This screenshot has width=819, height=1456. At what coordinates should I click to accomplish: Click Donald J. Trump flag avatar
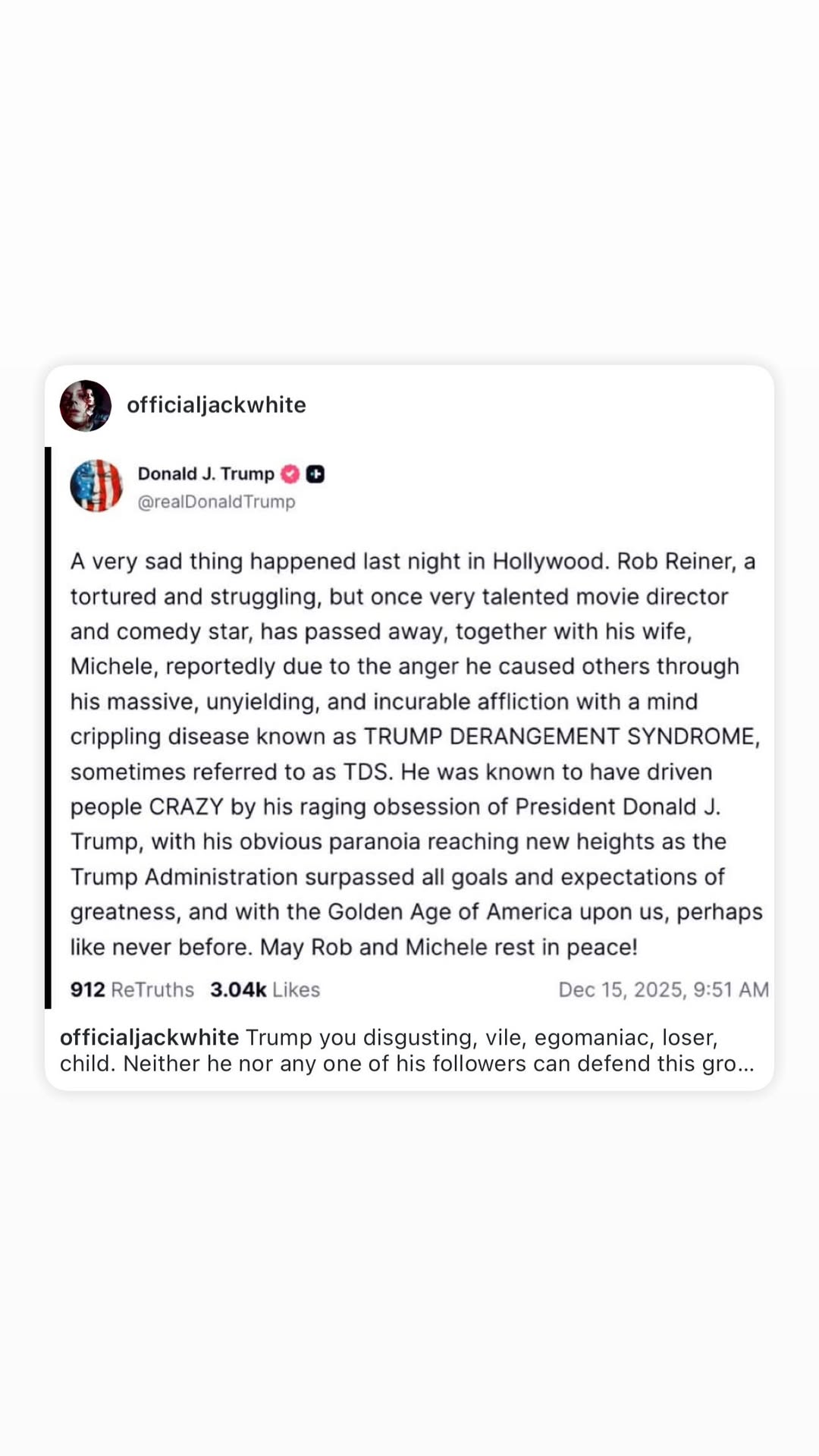tap(96, 486)
